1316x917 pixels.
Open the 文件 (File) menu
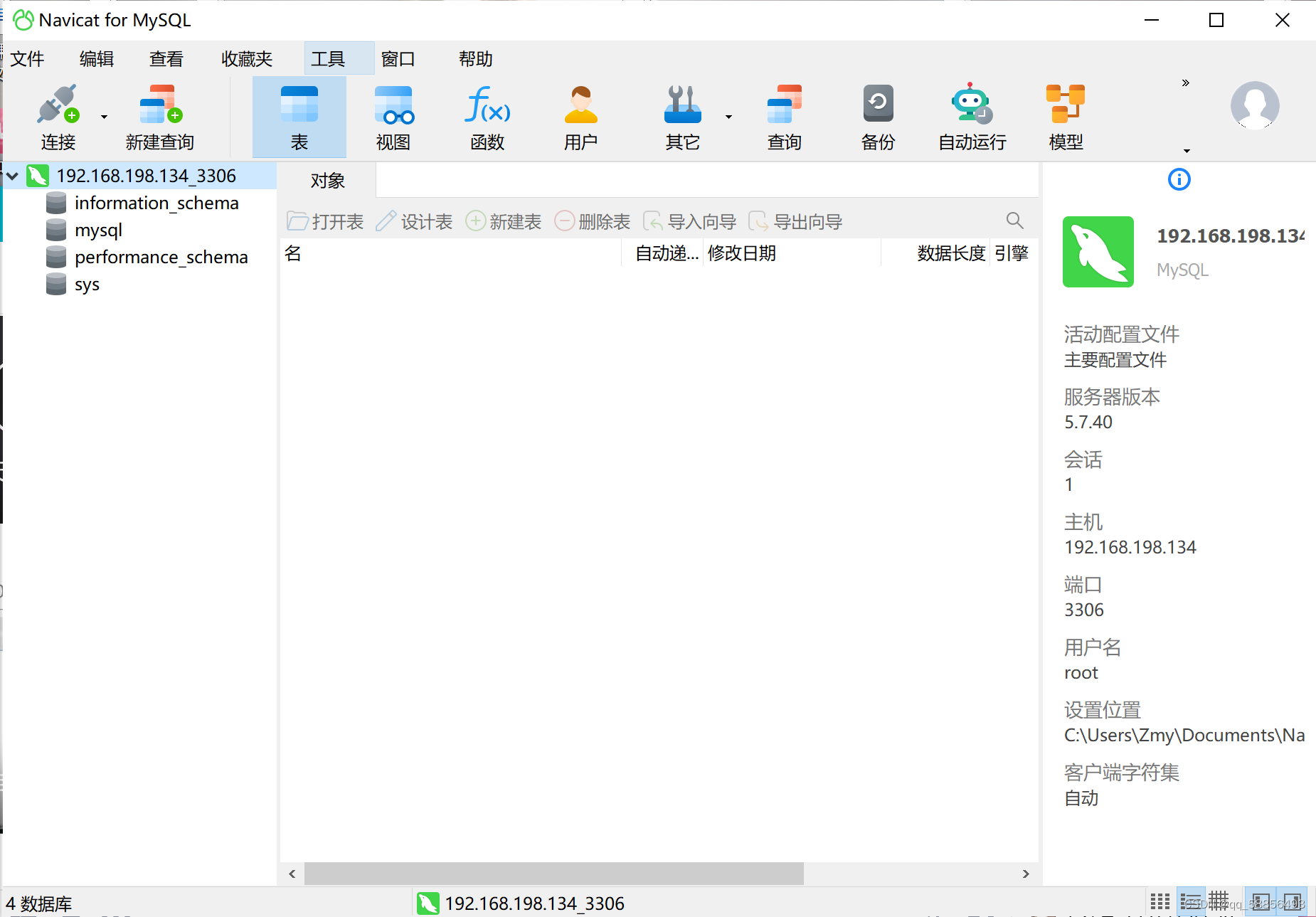27,58
